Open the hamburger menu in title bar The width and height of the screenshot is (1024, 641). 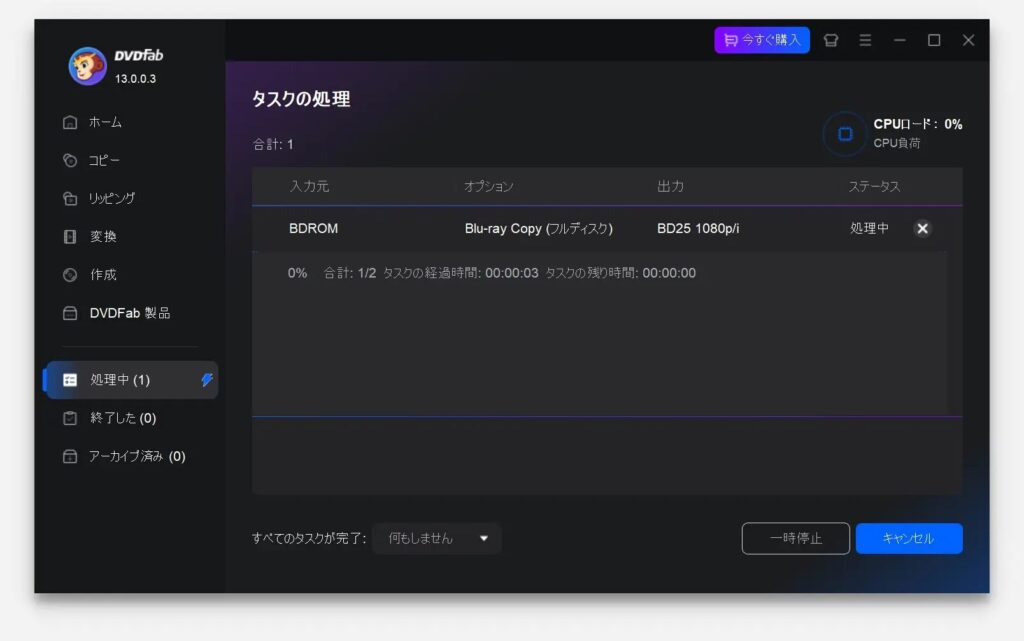pyautogui.click(x=865, y=40)
